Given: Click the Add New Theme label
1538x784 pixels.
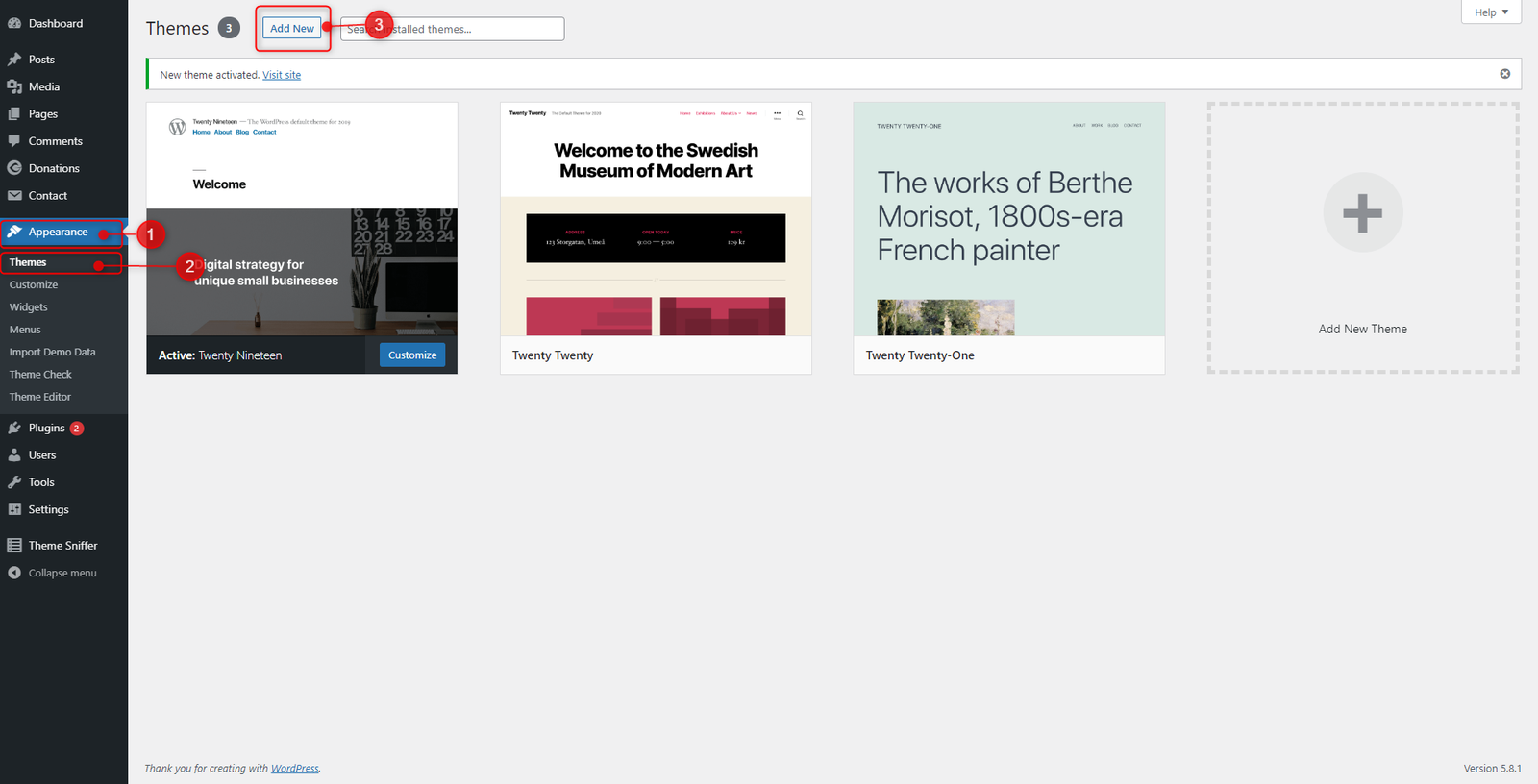Looking at the screenshot, I should coord(1363,329).
